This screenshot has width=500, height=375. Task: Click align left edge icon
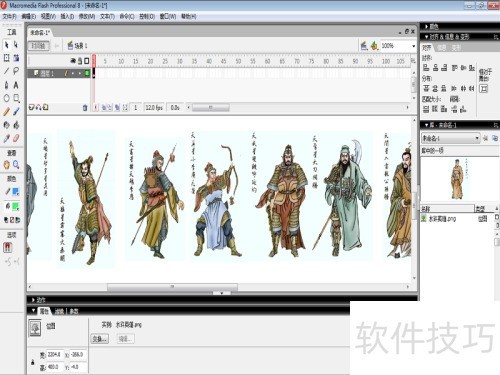pos(426,68)
